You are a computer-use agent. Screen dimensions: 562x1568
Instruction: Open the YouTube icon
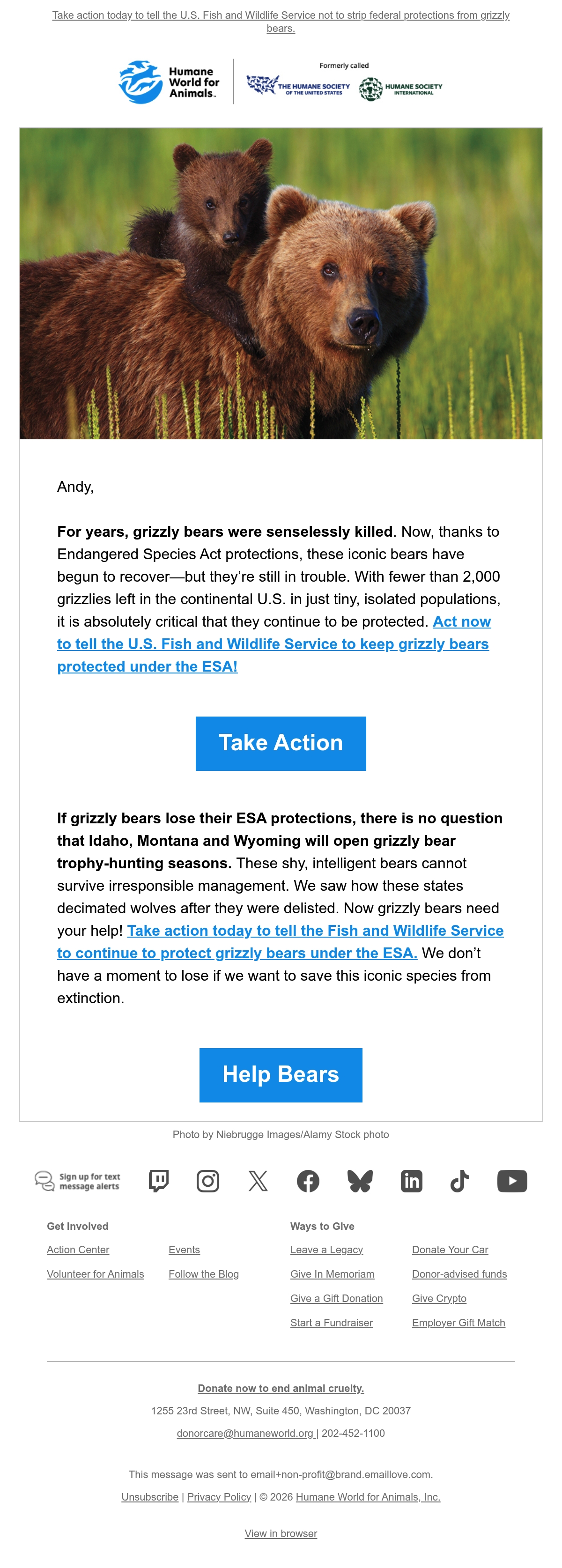tap(512, 1181)
